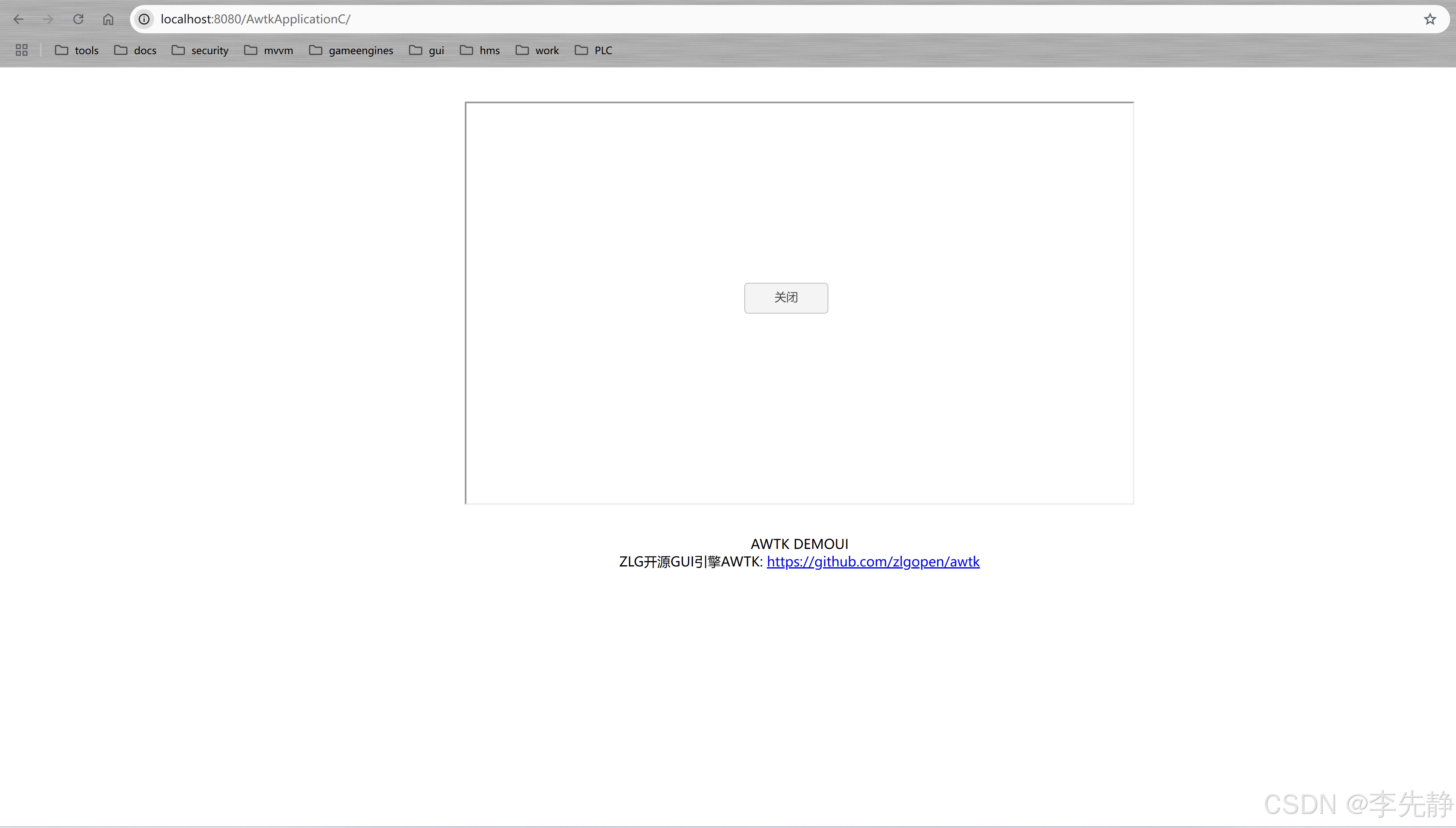Go to the browser home page
The height and width of the screenshot is (828, 1456).
108,19
